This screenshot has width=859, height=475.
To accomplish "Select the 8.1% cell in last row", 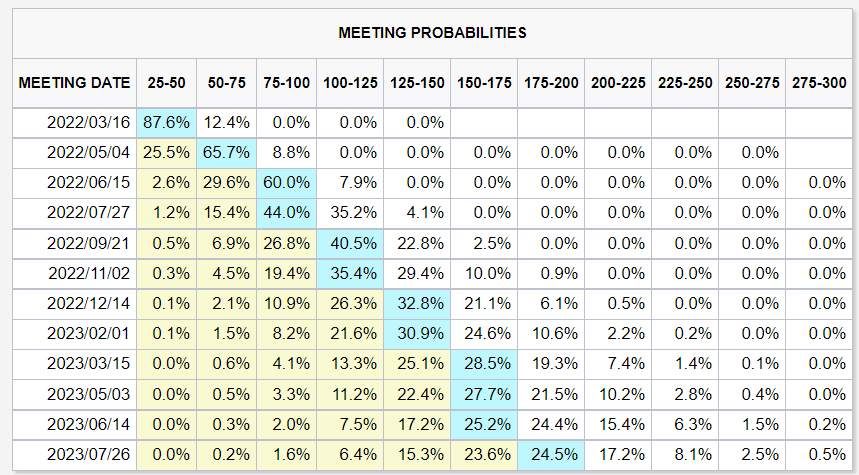I will pyautogui.click(x=685, y=454).
